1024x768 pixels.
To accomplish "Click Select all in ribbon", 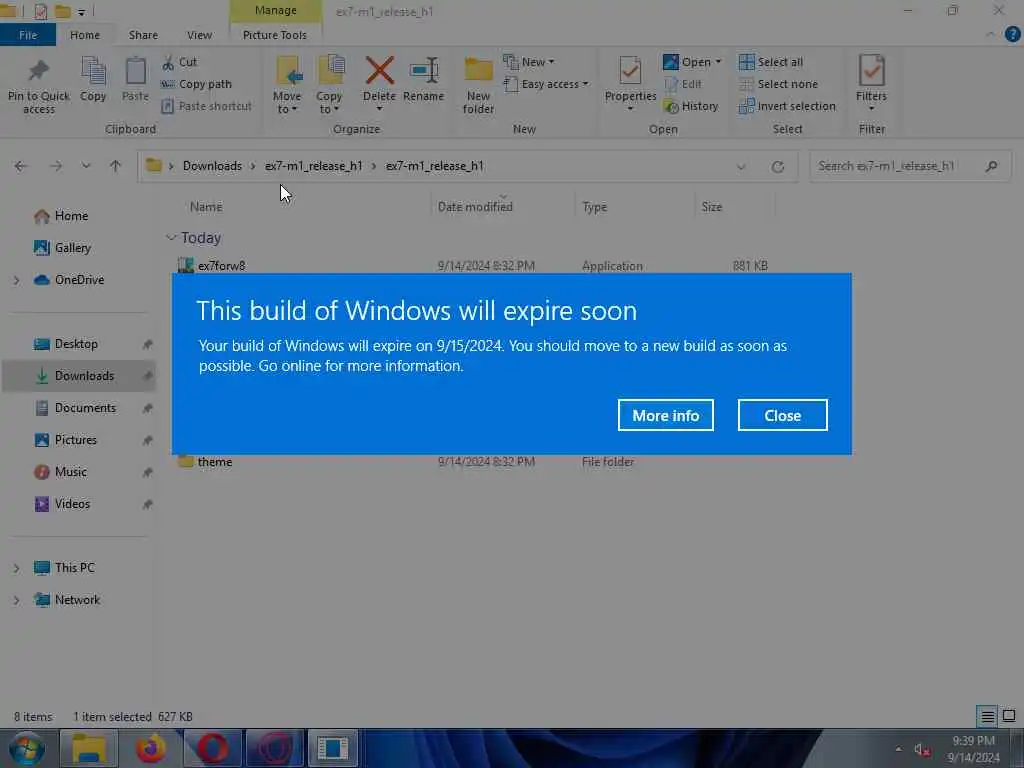I will [x=771, y=62].
